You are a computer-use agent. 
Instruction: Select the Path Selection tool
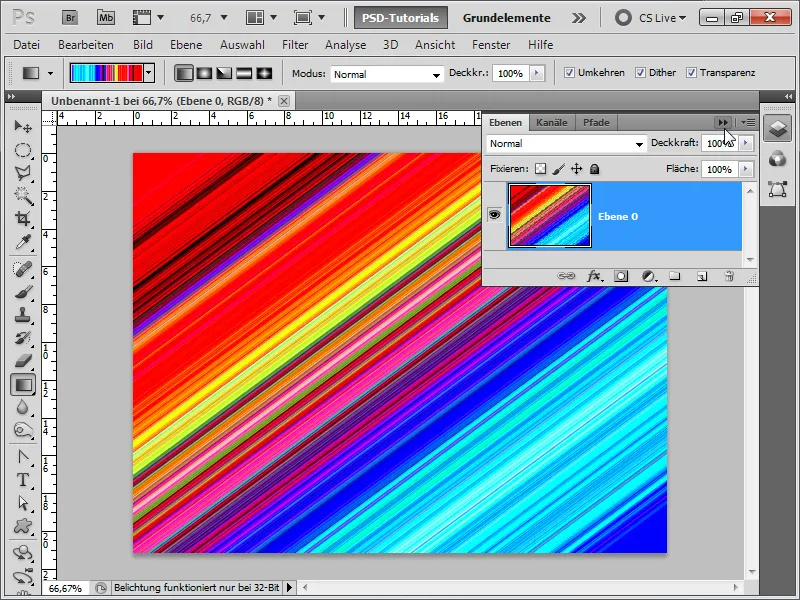tap(23, 503)
